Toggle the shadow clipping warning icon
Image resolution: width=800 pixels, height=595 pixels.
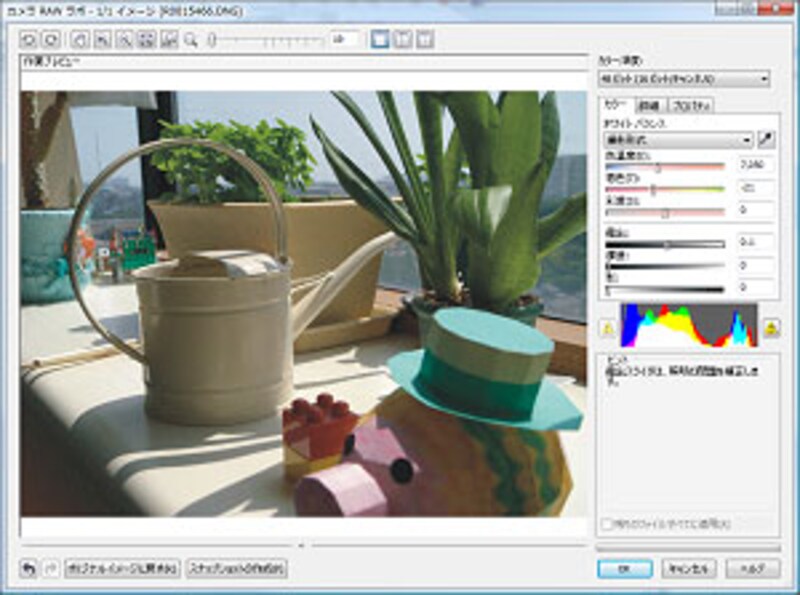point(608,329)
